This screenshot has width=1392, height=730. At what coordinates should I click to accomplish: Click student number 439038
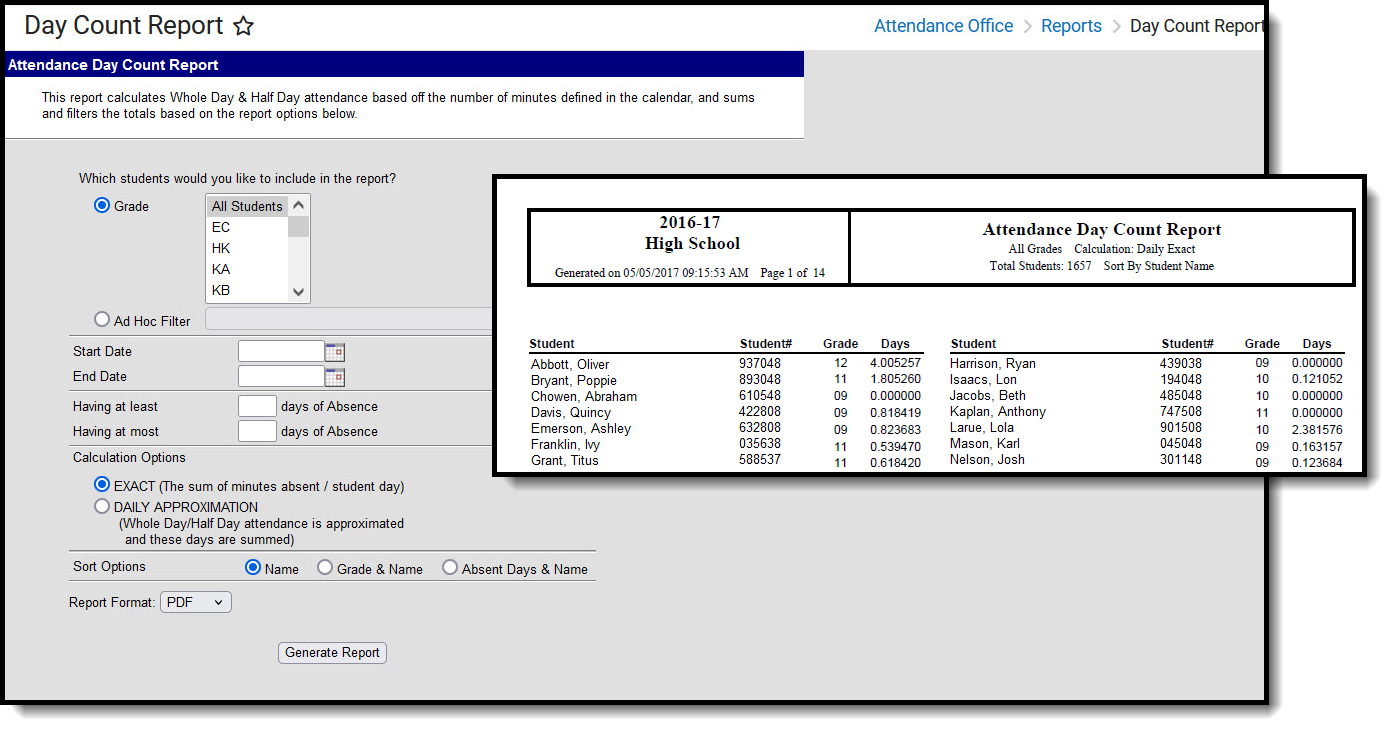[1181, 364]
